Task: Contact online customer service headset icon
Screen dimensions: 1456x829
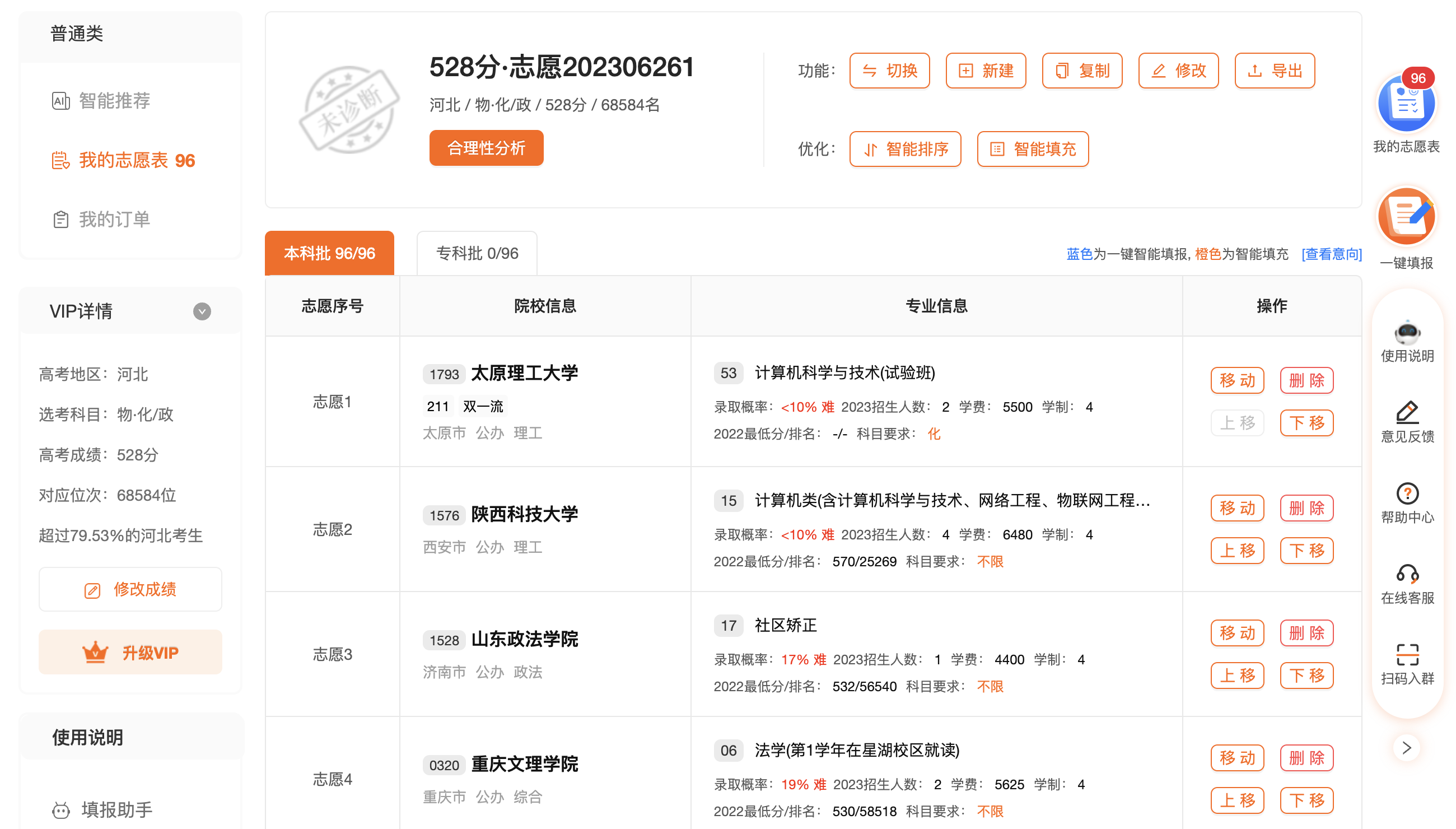Action: 1407,574
